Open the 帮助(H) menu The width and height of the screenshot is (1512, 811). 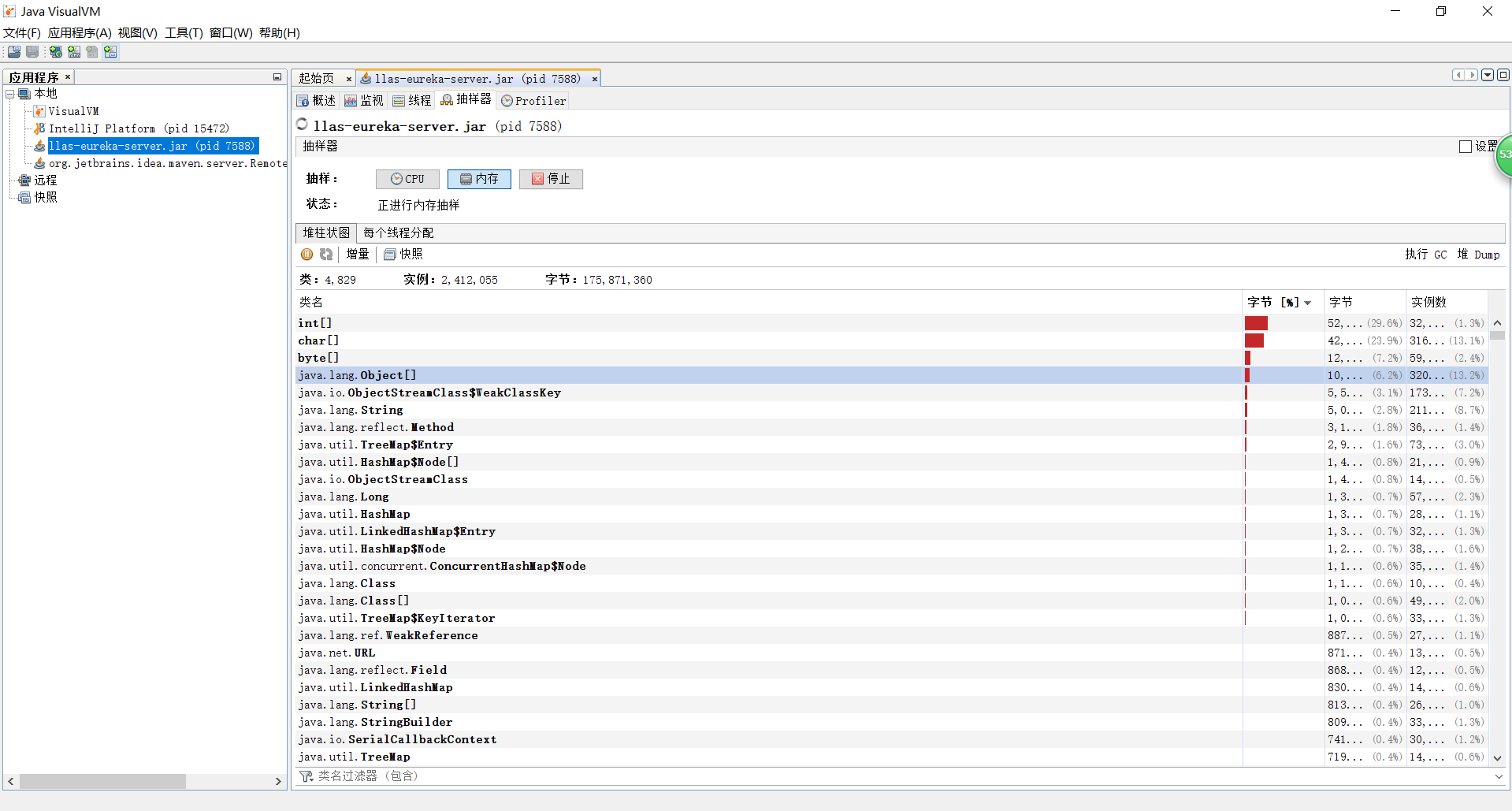tap(280, 33)
